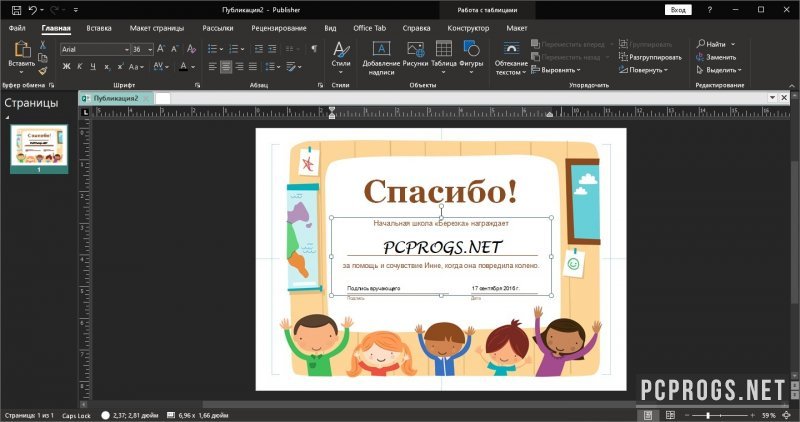Switch to the Рассылки tab

218,28
